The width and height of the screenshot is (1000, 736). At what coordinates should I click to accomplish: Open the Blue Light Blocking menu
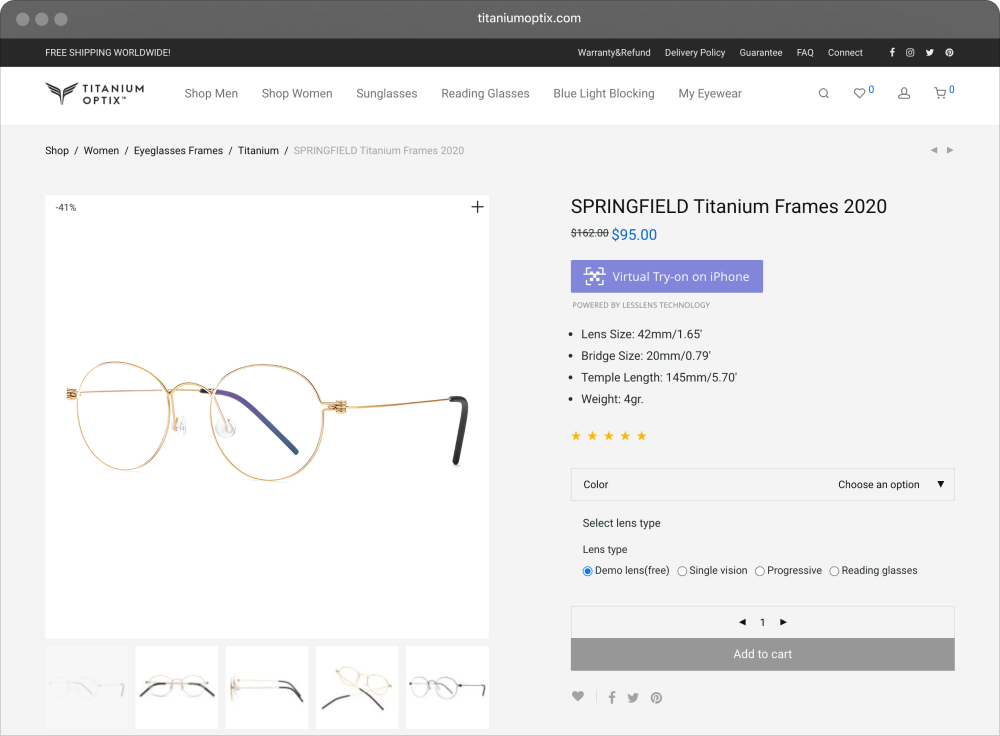pos(604,94)
